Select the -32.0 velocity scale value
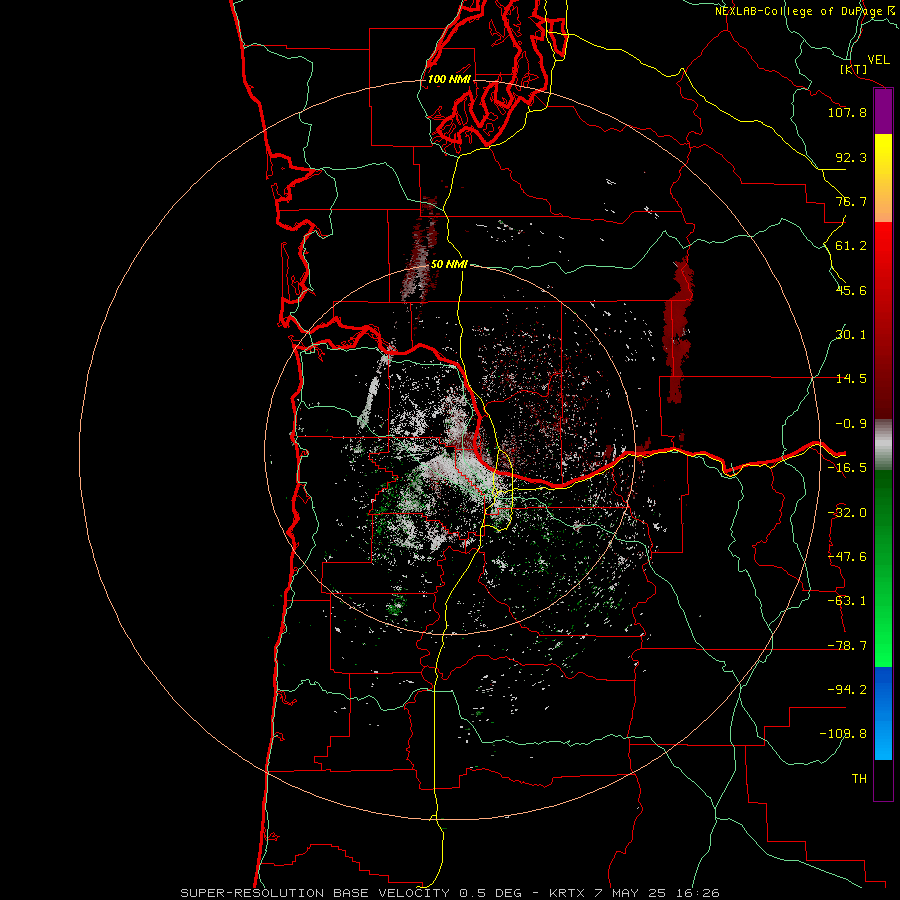The height and width of the screenshot is (900, 900). [847, 513]
